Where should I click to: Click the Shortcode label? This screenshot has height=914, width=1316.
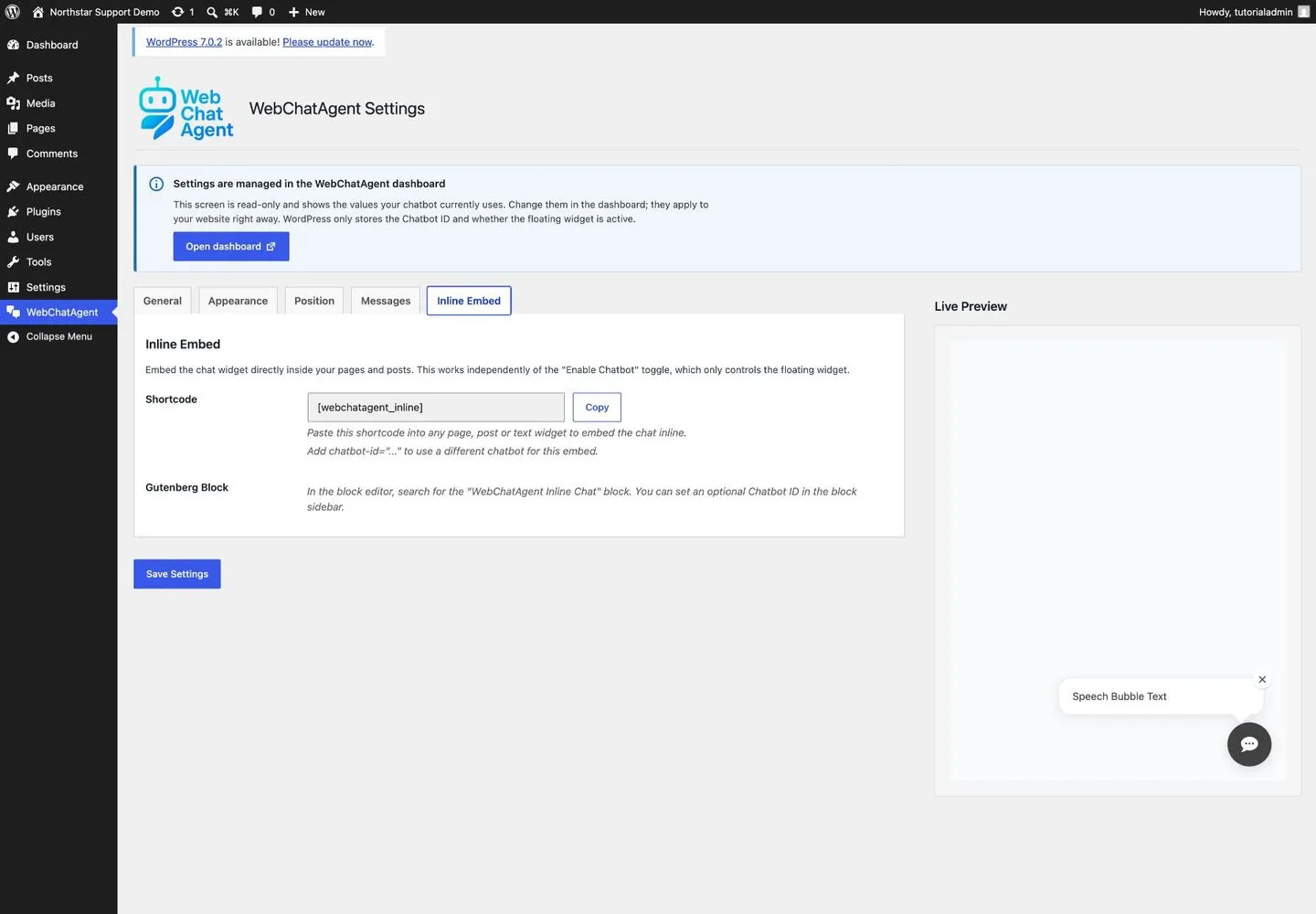tap(171, 399)
